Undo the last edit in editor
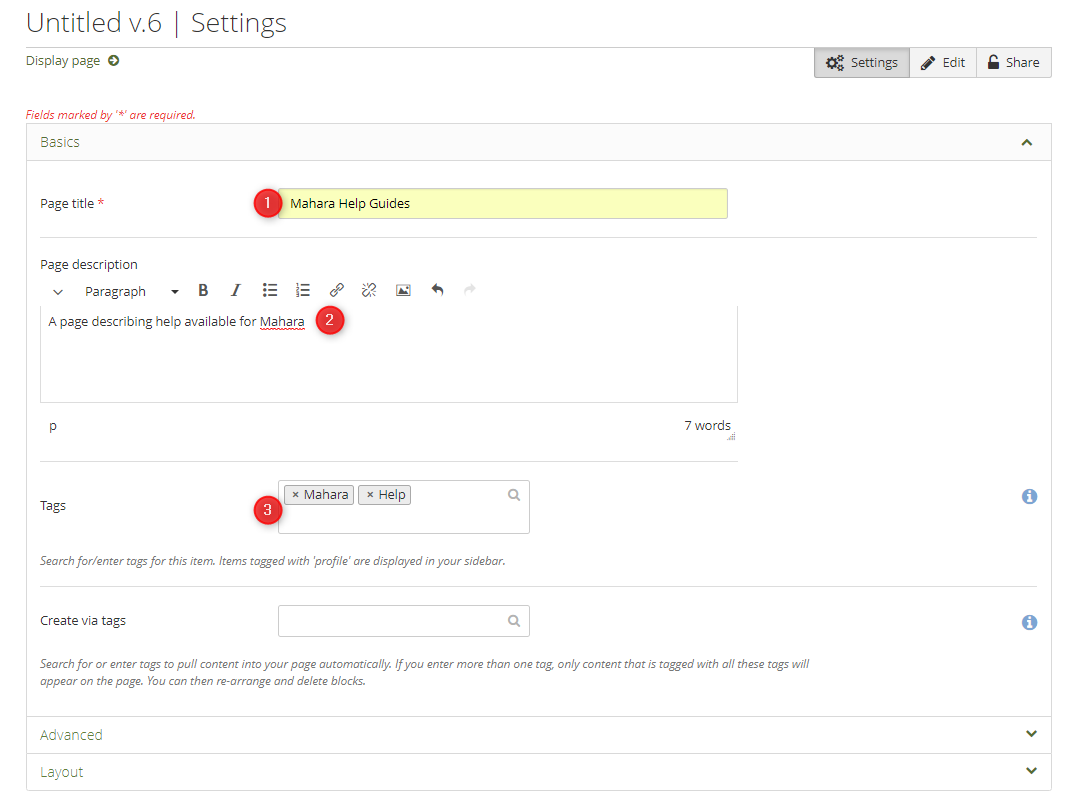1065x803 pixels. coord(437,291)
